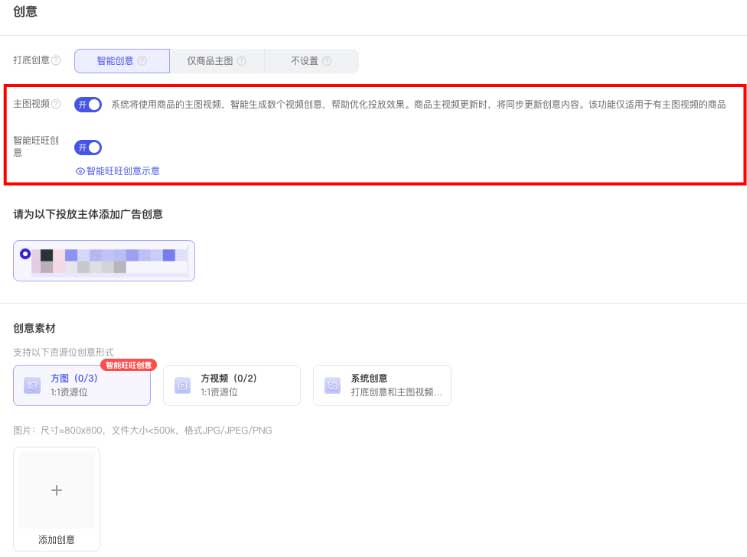The image size is (747, 557).
Task: Open help icon next to 打底创意 label
Action: click(56, 61)
